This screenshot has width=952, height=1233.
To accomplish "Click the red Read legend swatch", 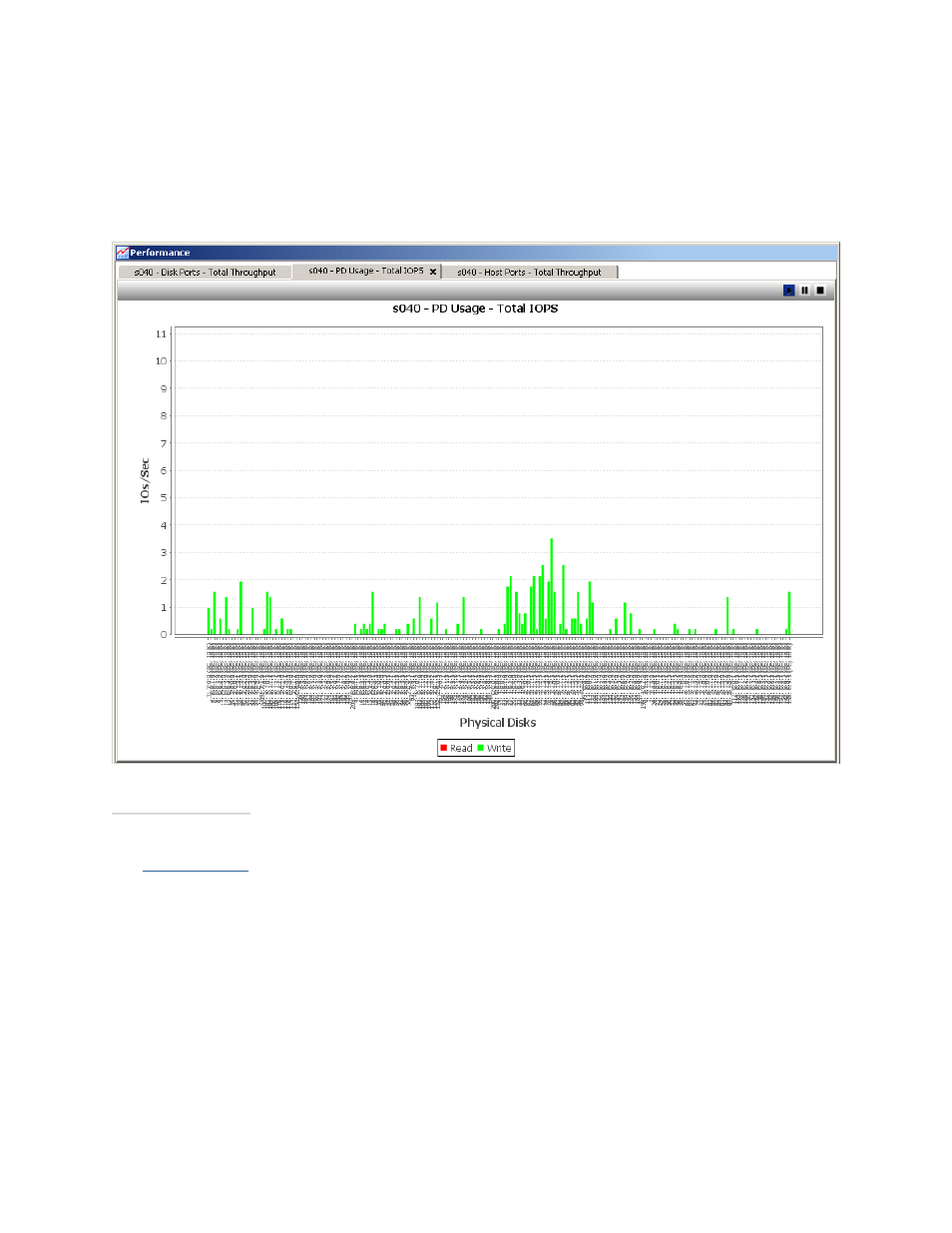I will tap(443, 748).
